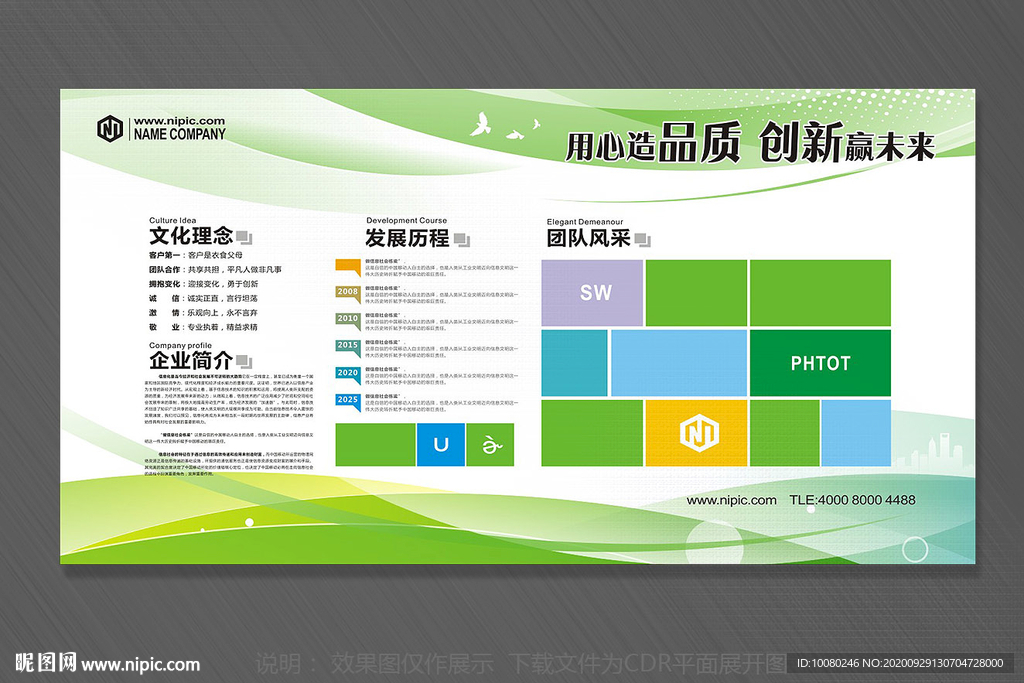The image size is (1024, 683).
Task: Click the Culture Idea label
Action: pyautogui.click(x=172, y=220)
